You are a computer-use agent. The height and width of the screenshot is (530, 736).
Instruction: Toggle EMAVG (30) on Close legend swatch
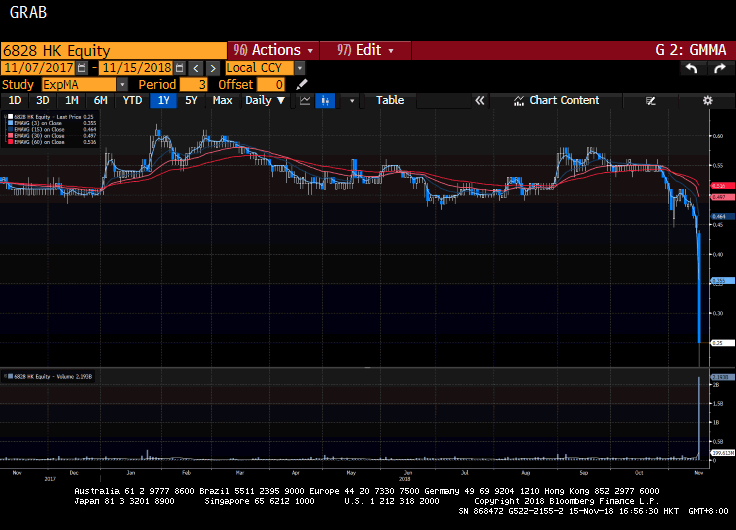pos(10,136)
